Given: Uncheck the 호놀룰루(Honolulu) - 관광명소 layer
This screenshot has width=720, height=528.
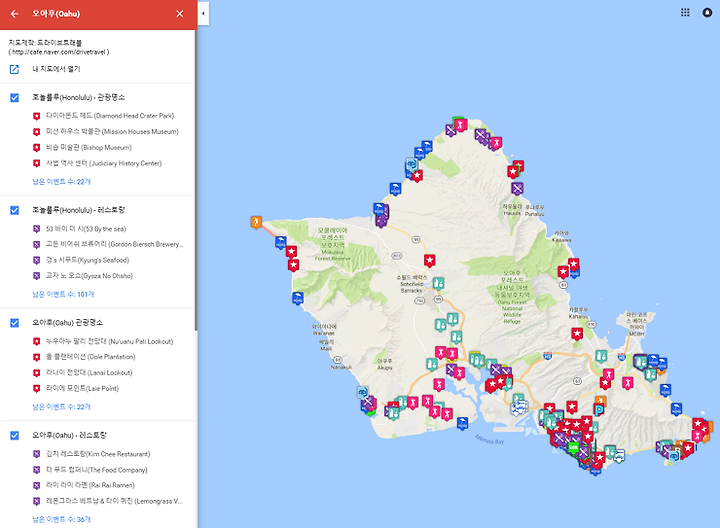Looking at the screenshot, I should [x=15, y=98].
